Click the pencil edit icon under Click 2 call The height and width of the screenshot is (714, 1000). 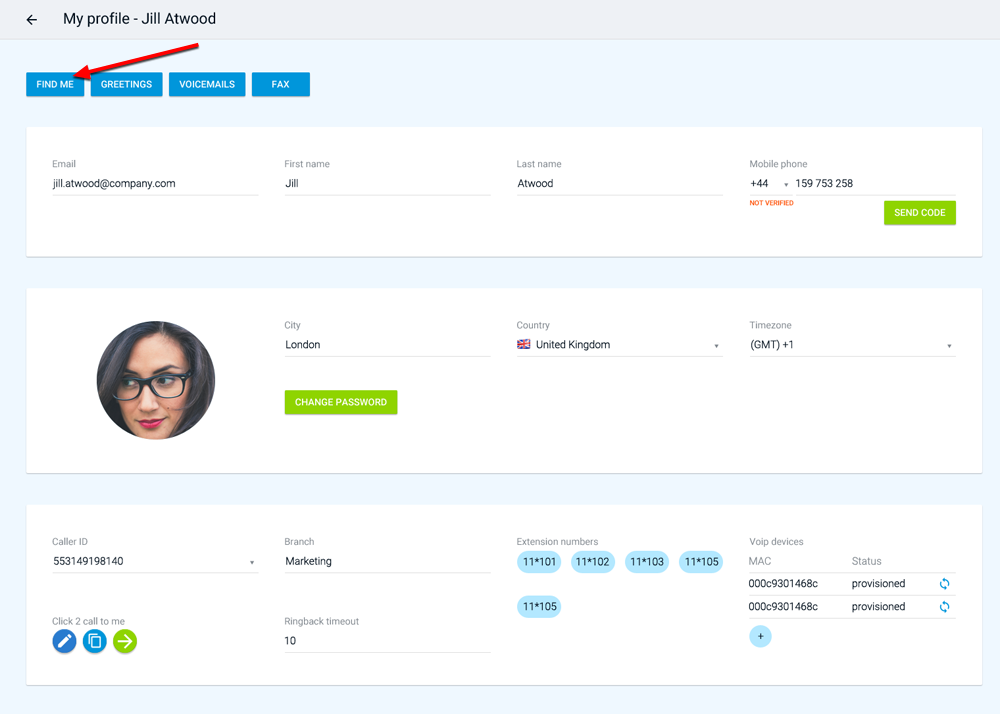[x=64, y=641]
